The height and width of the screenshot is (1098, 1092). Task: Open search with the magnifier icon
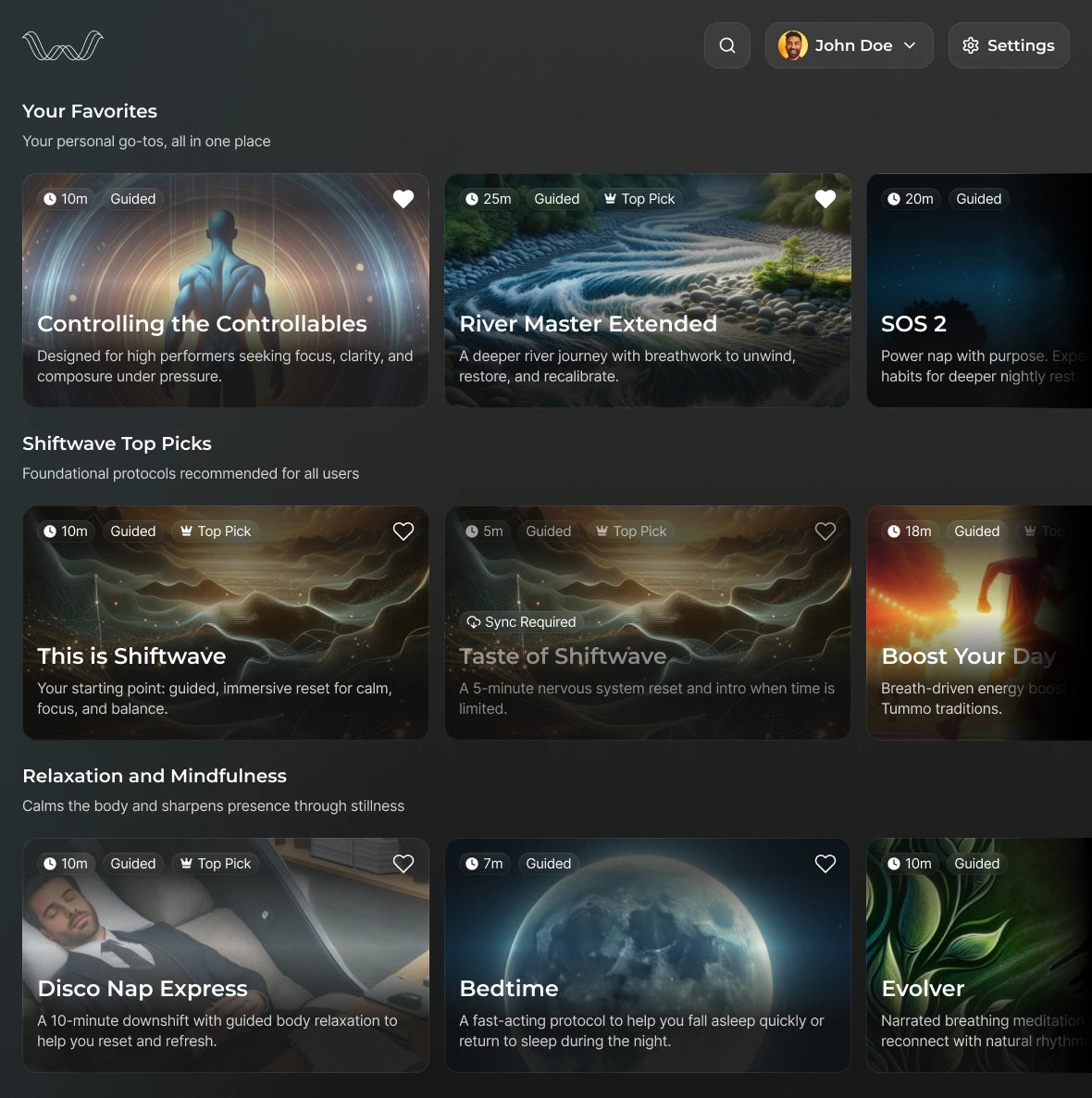click(727, 45)
